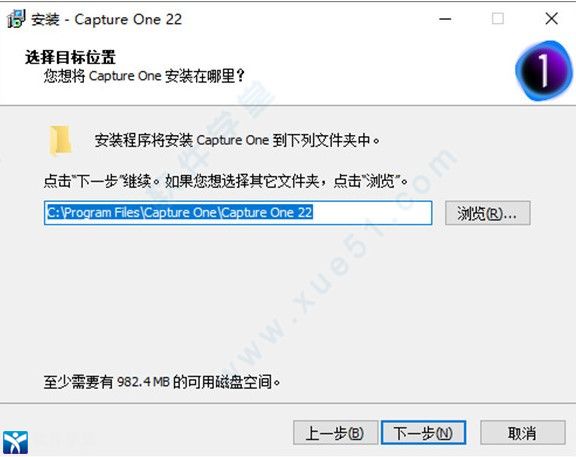
Task: Click the instruction line starting with 点击"下一步"继续
Action: pyautogui.click(x=226, y=181)
